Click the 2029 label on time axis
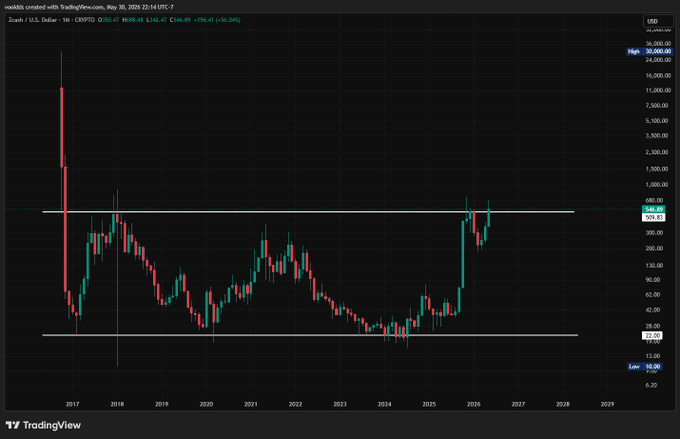 pos(608,404)
